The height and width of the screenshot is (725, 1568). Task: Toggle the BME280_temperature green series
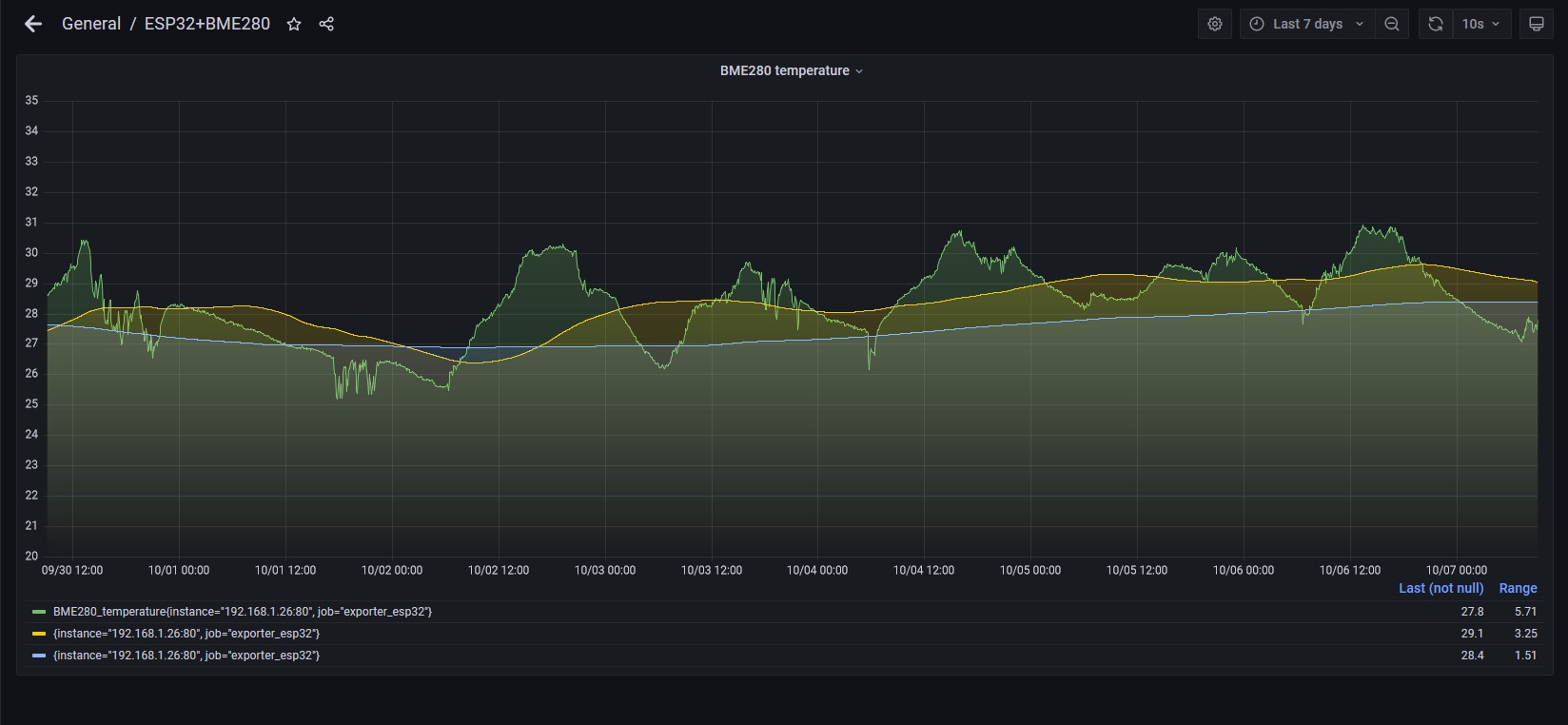243,612
